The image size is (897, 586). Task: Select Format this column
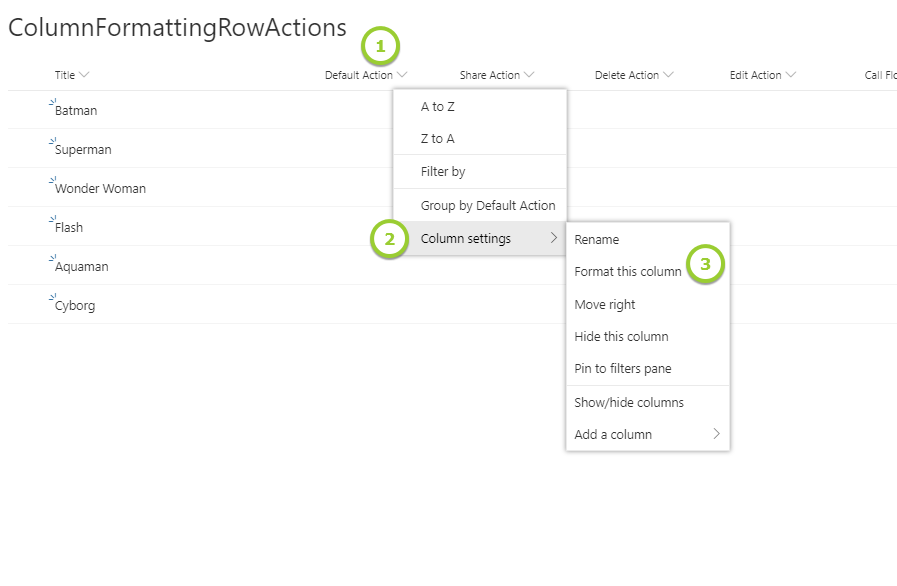(628, 272)
